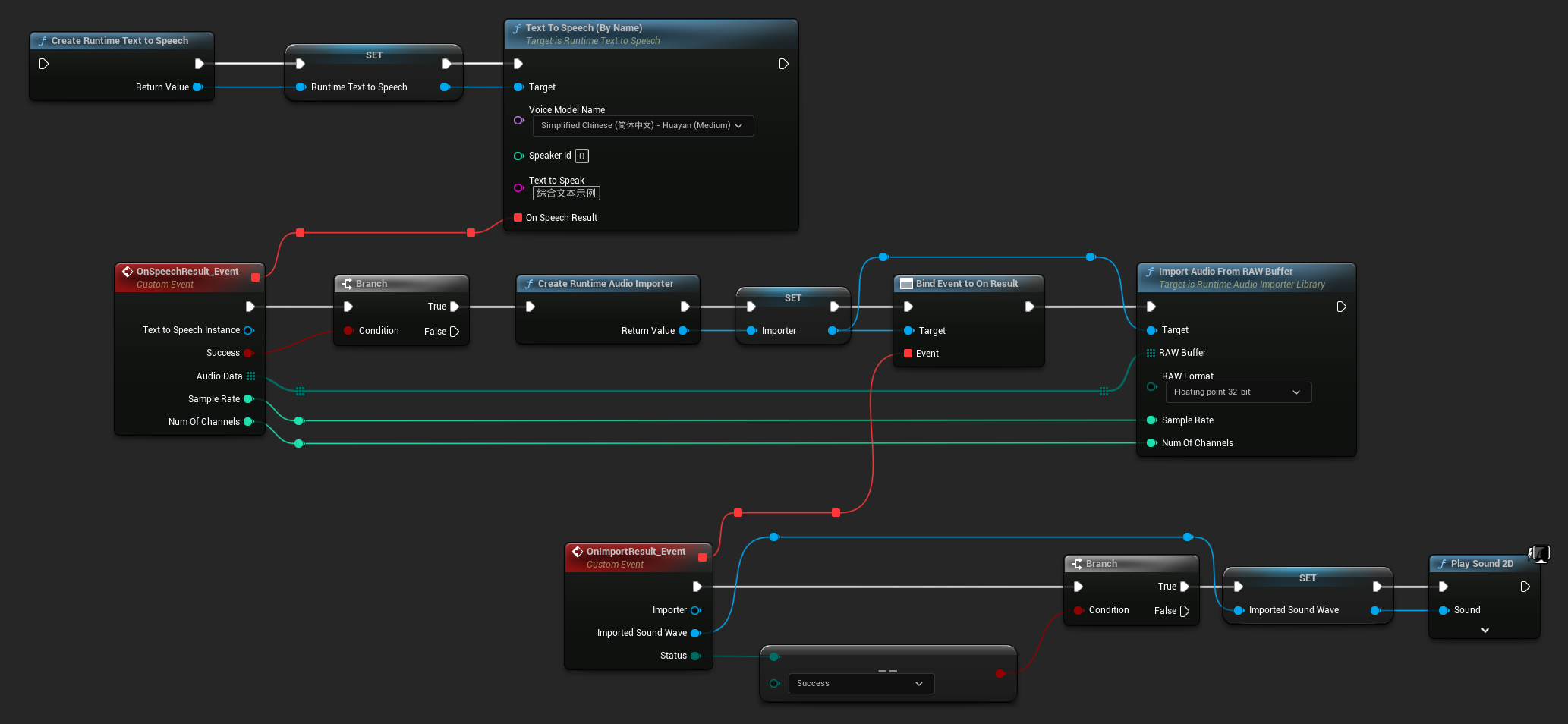Click the Condition pin on first Branch
Viewport: 1568px width, 724px height.
point(348,331)
